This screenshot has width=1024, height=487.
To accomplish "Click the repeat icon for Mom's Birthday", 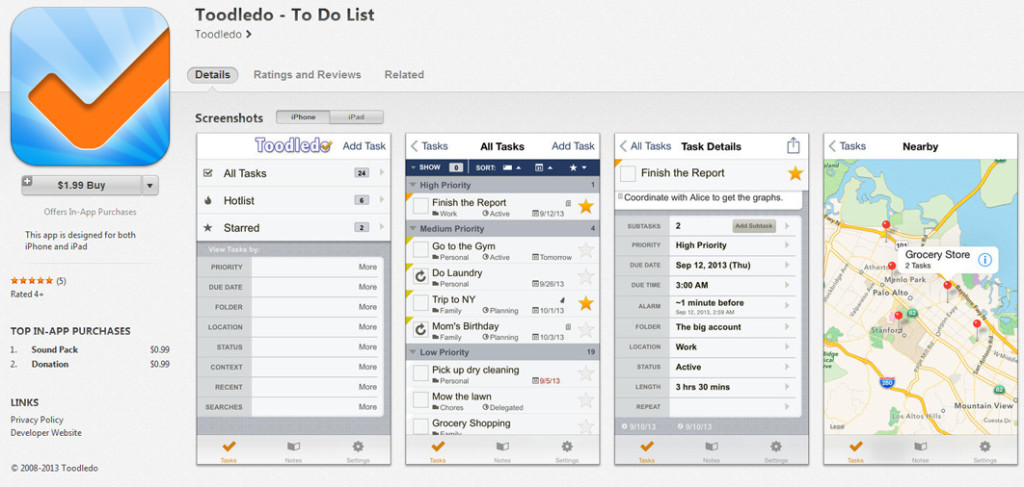I will pyautogui.click(x=421, y=330).
